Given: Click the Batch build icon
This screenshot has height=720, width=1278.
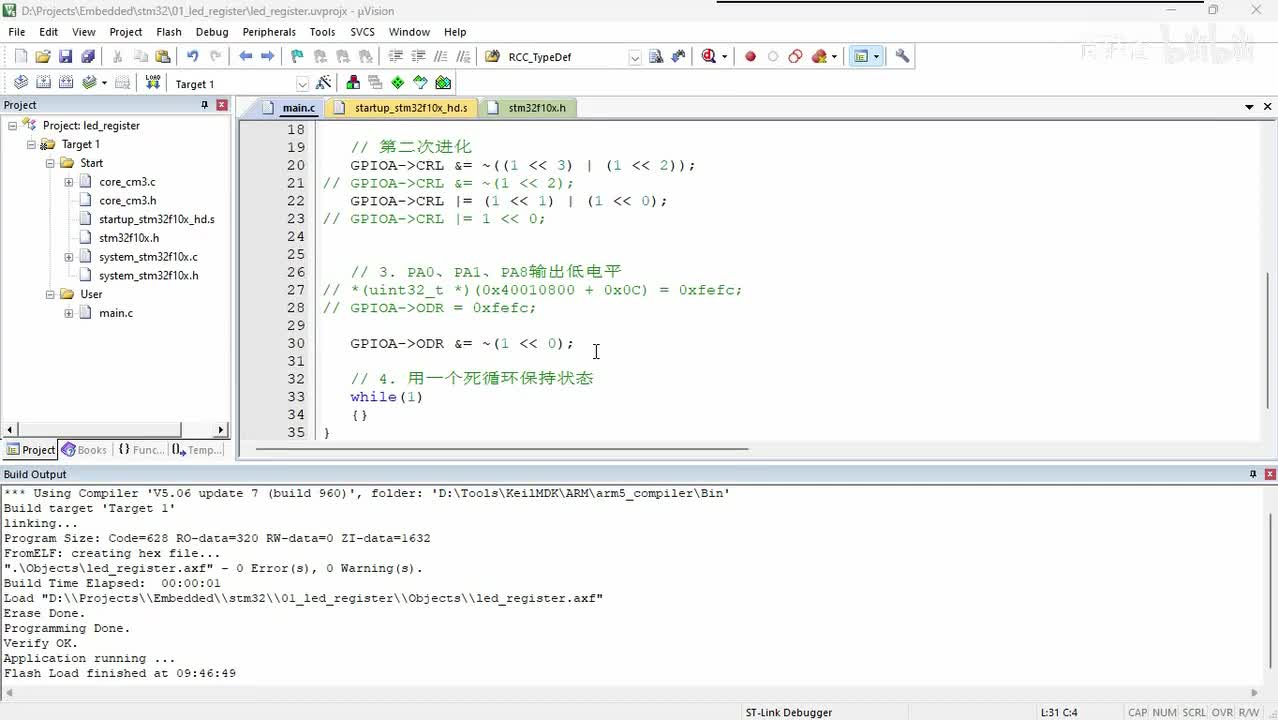Looking at the screenshot, I should pyautogui.click(x=89, y=83).
